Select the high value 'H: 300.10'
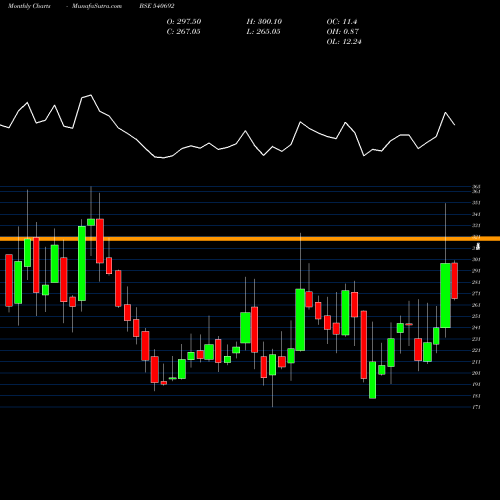Viewport: 500px width, 500px height. click(264, 22)
